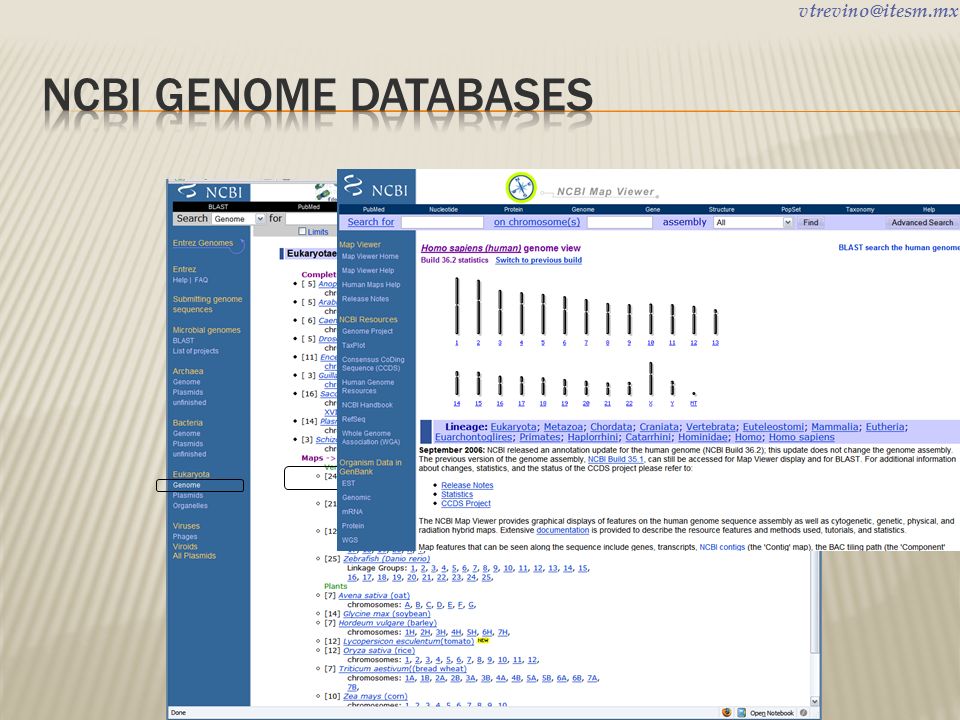The height and width of the screenshot is (720, 960).
Task: Select the X chromosome ideogram
Action: coord(651,379)
